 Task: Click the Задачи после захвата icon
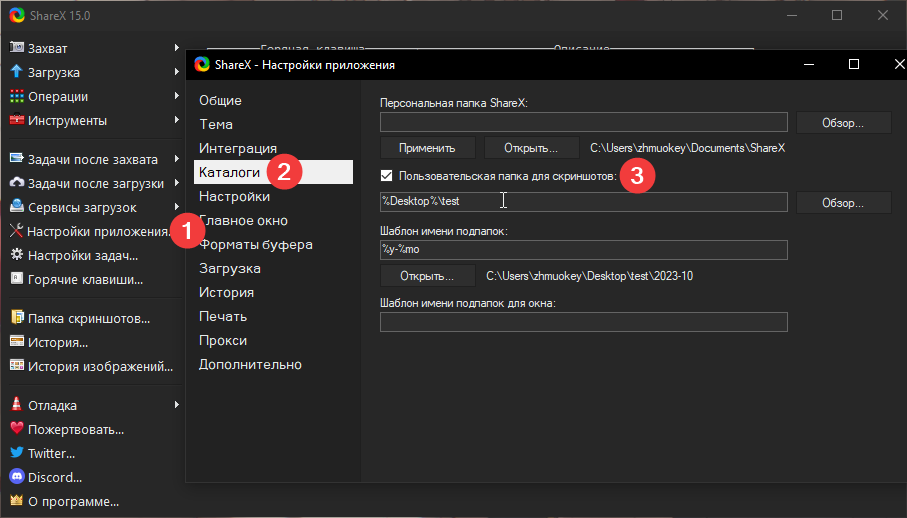17,158
